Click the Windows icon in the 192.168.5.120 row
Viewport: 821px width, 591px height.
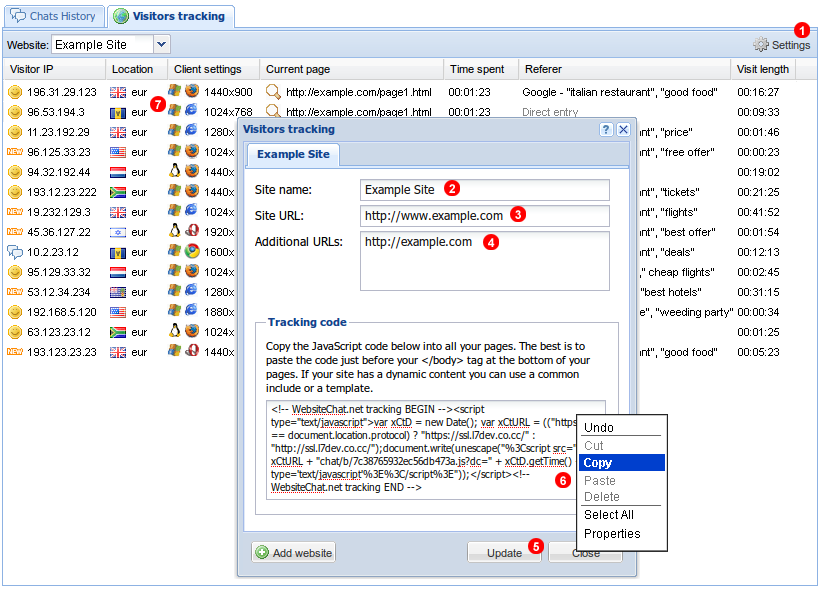(x=174, y=310)
